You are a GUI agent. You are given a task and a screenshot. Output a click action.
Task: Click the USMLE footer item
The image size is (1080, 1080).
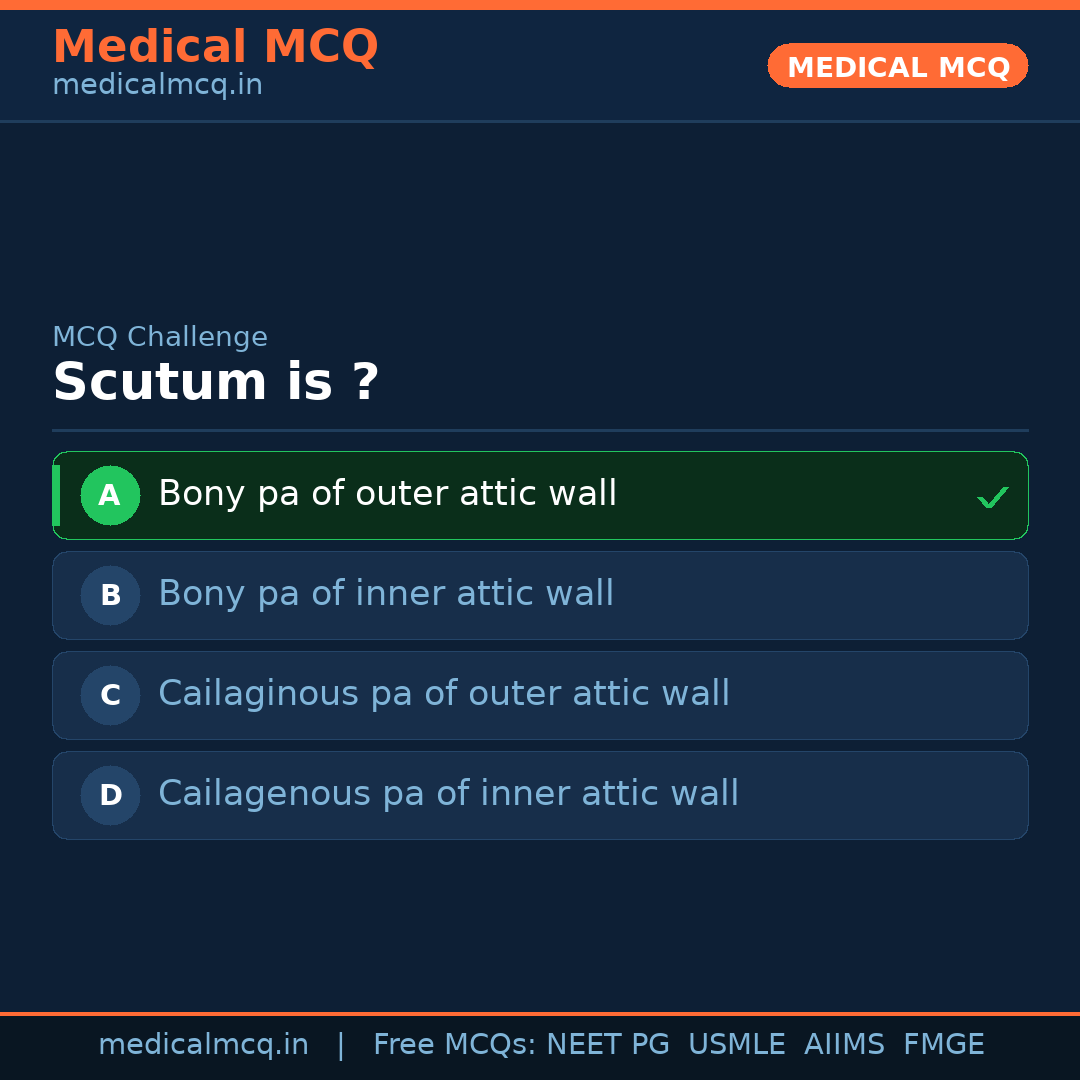tap(737, 1044)
